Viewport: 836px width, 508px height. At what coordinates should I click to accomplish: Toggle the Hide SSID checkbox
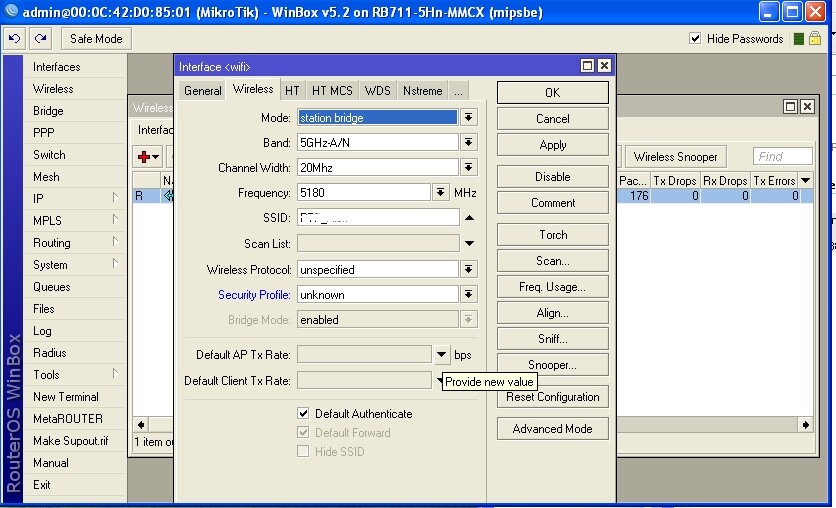(303, 451)
